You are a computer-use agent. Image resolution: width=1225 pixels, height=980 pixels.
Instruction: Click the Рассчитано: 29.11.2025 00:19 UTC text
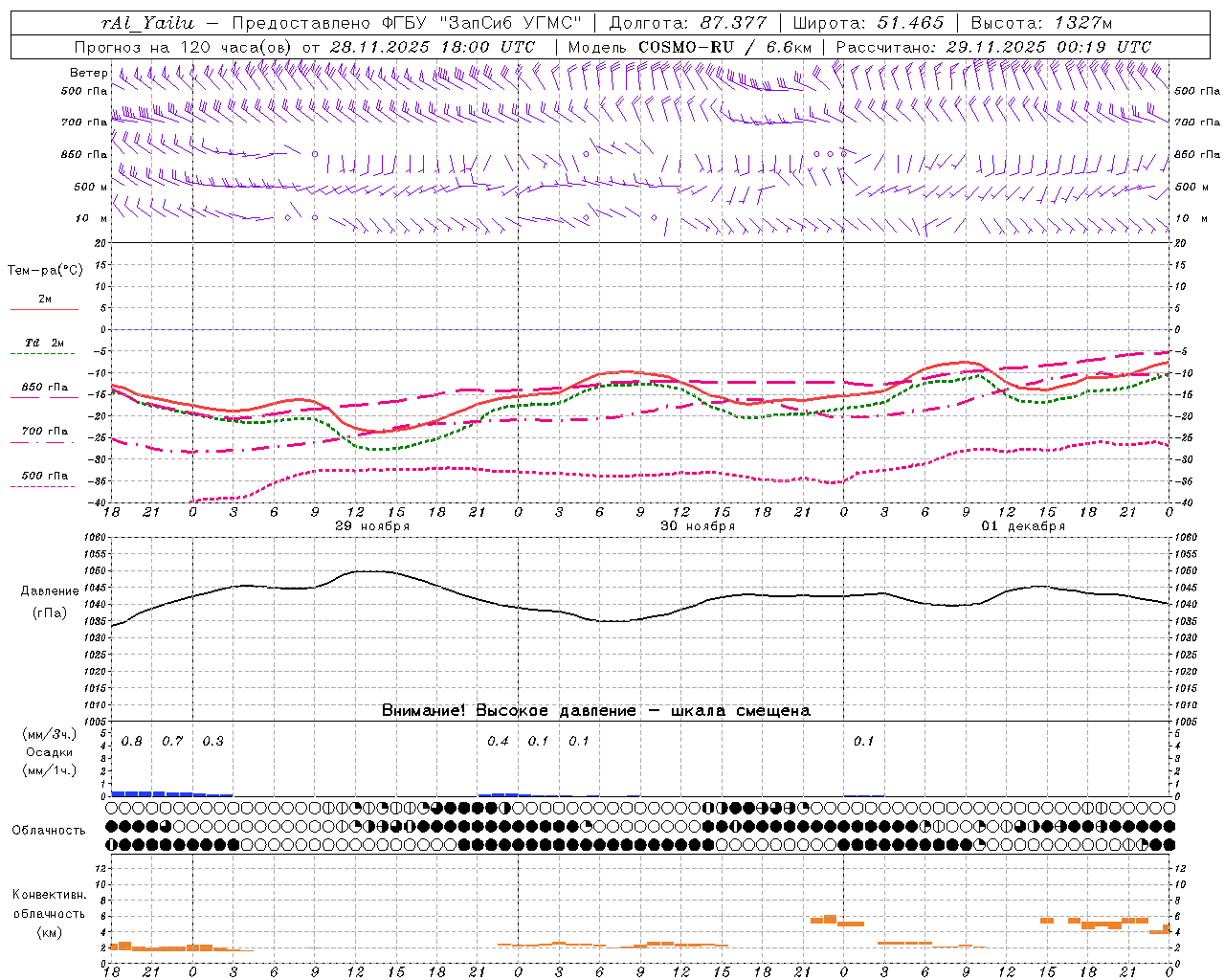[x=993, y=47]
